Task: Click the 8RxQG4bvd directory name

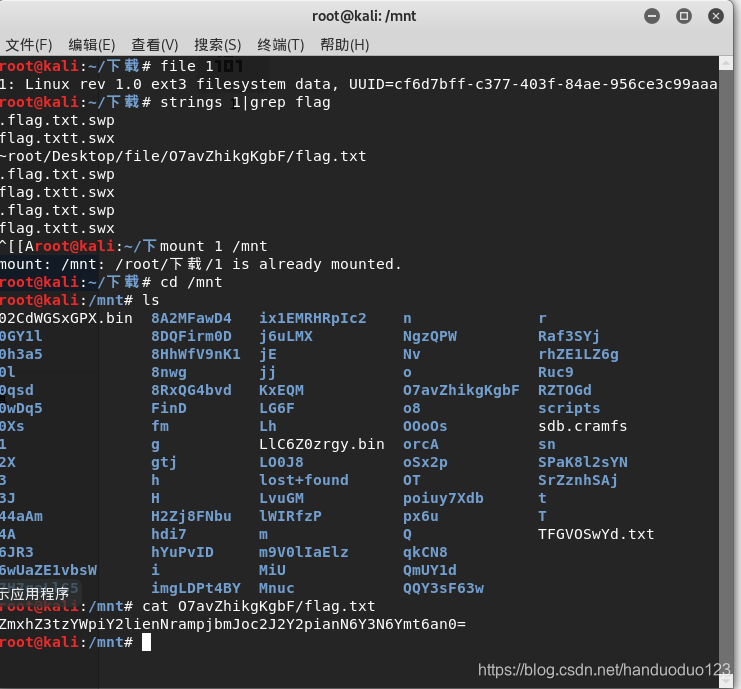Action: (x=191, y=390)
